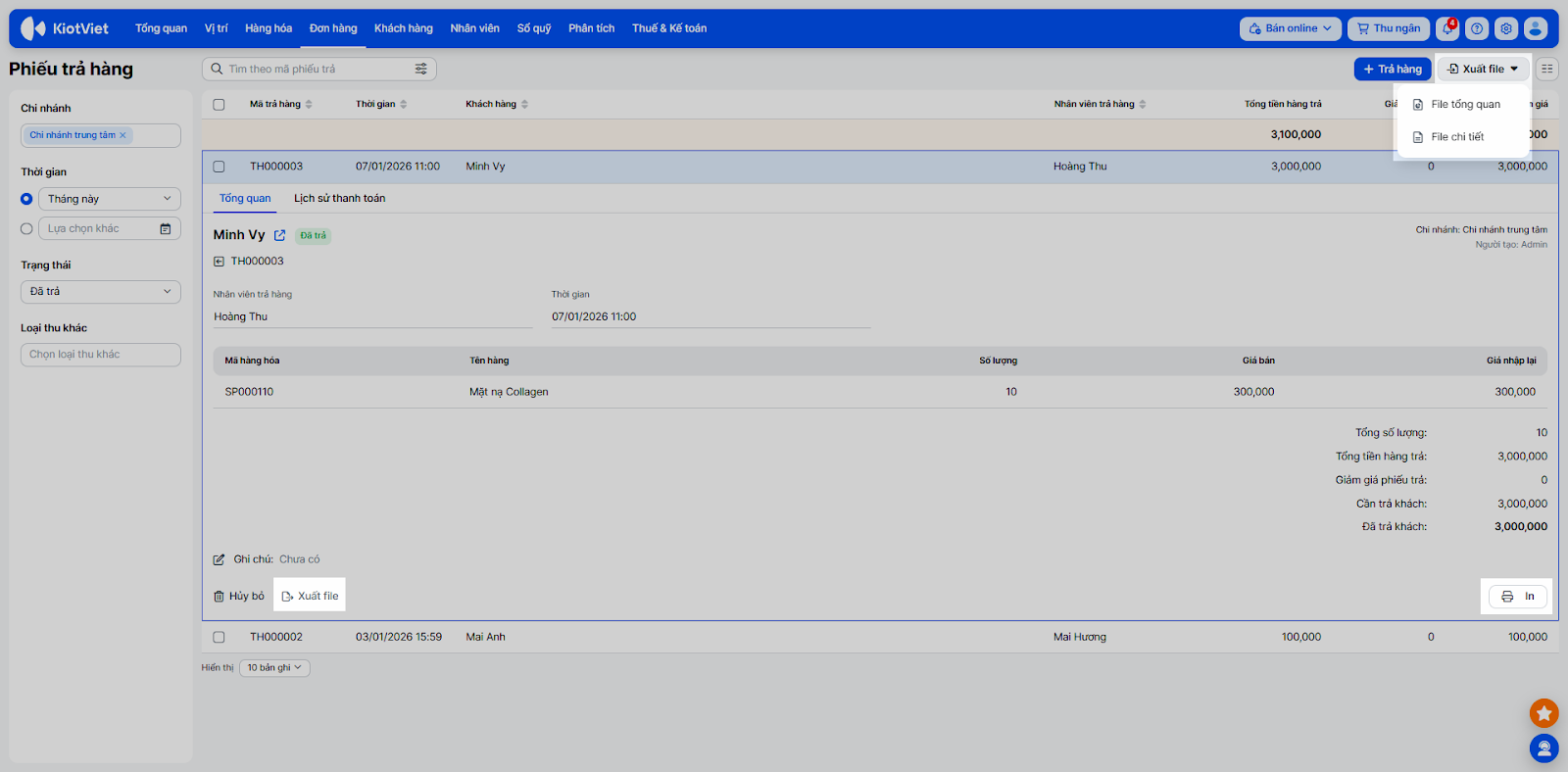1568x772 pixels.
Task: Open the blue support chat button
Action: click(x=1543, y=748)
